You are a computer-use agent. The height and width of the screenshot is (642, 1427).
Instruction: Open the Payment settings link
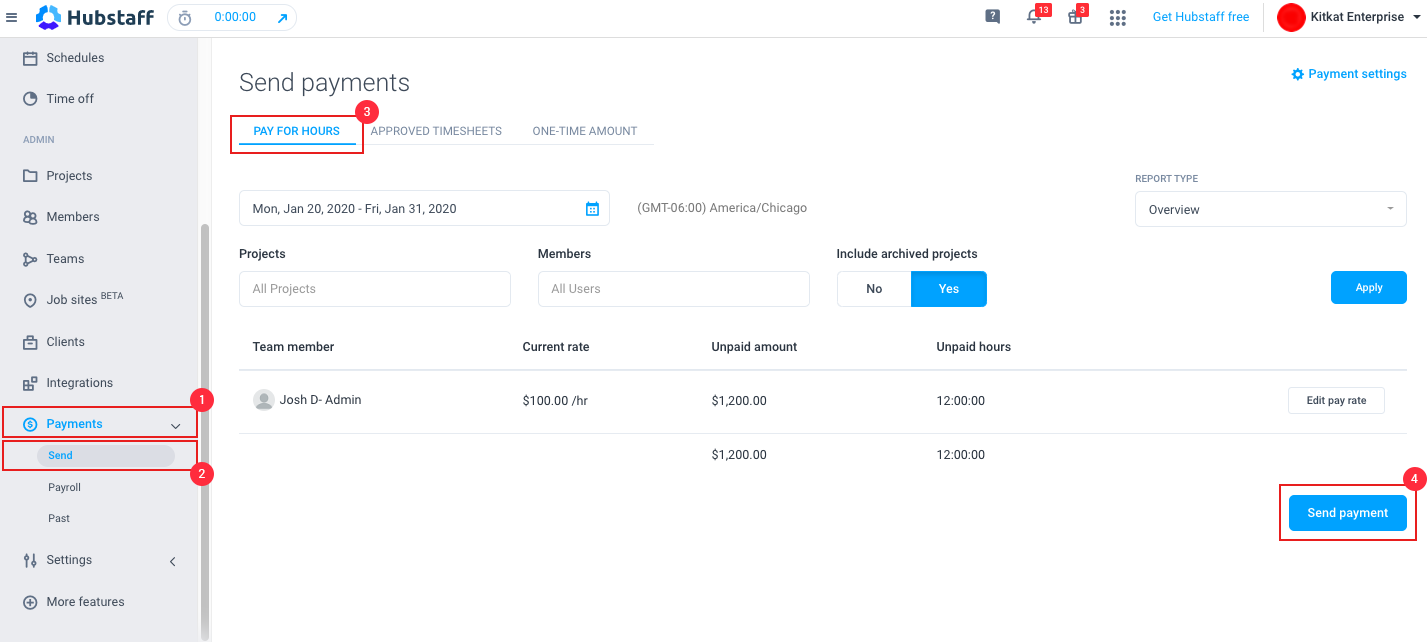click(x=1348, y=74)
